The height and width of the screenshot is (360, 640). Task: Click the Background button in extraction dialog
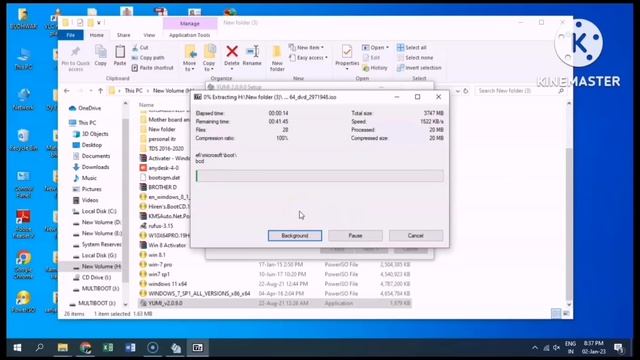point(295,236)
